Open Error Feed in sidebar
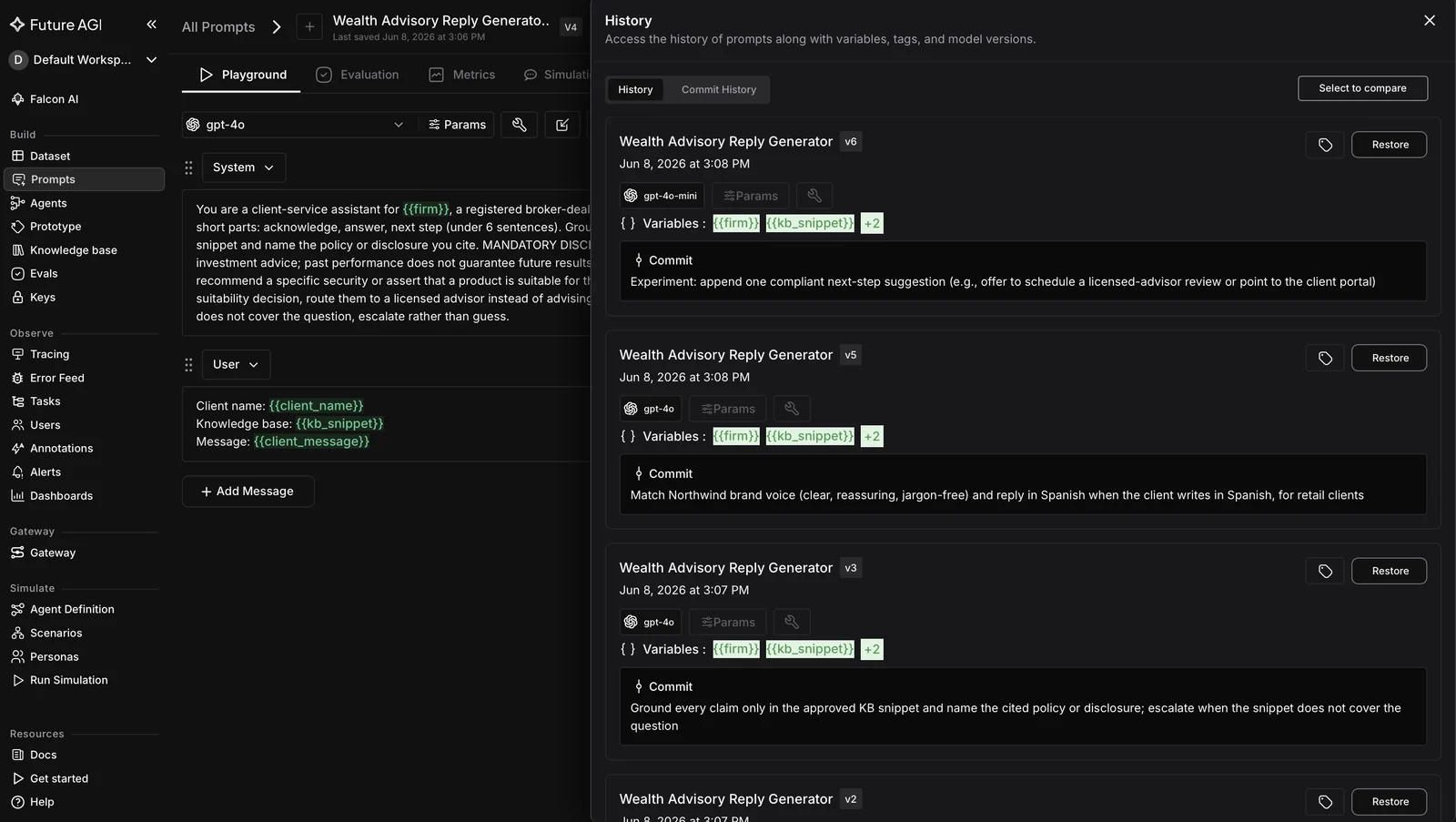The width and height of the screenshot is (1456, 822). point(83,378)
